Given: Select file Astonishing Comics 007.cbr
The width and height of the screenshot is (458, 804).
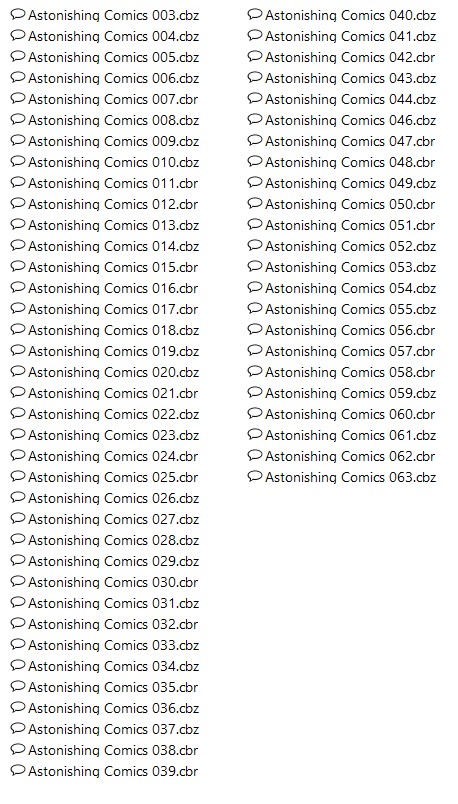Looking at the screenshot, I should click(x=113, y=99).
